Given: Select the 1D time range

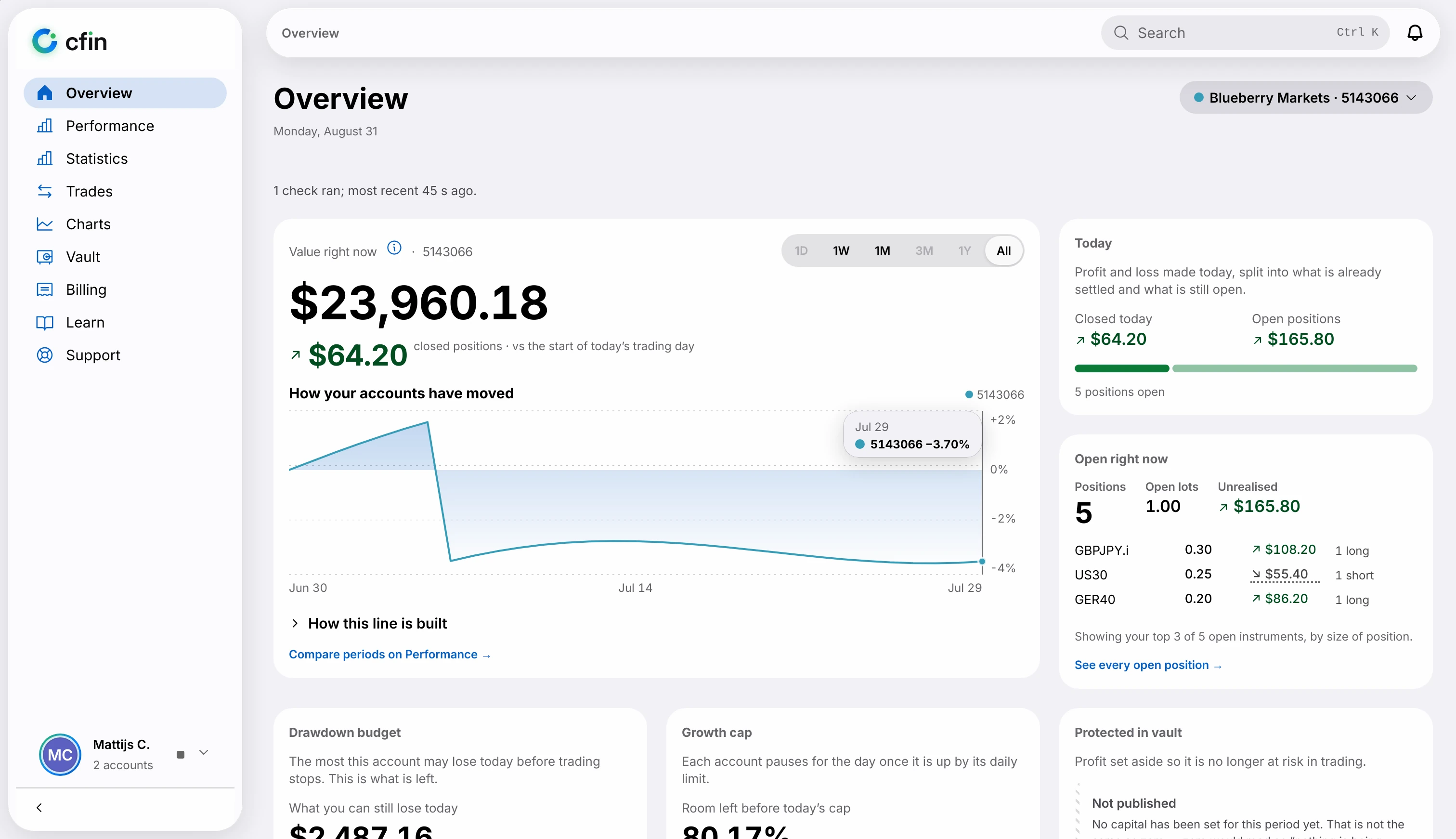Looking at the screenshot, I should (x=801, y=250).
